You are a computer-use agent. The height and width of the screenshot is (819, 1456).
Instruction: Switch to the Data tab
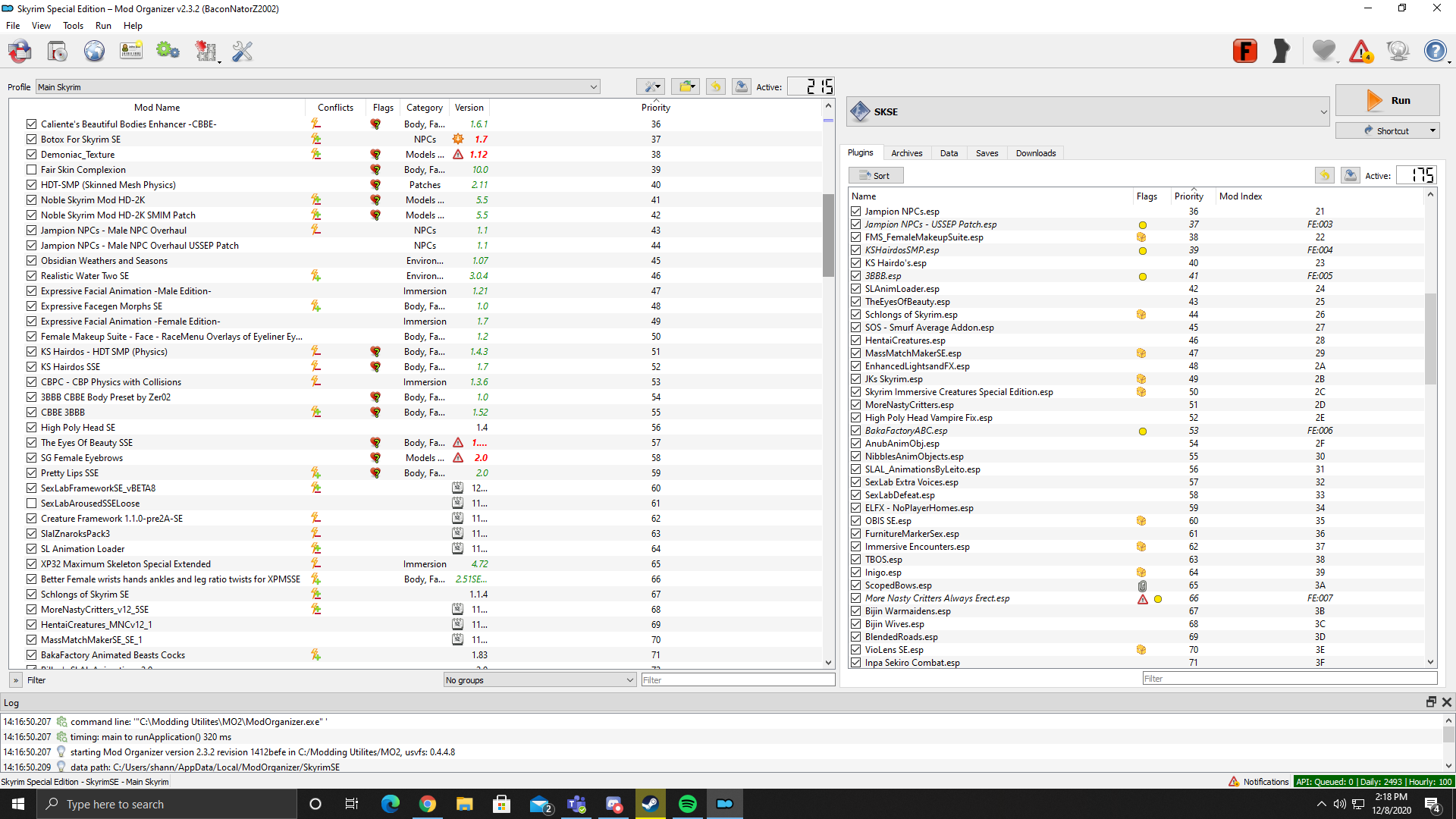pos(949,153)
